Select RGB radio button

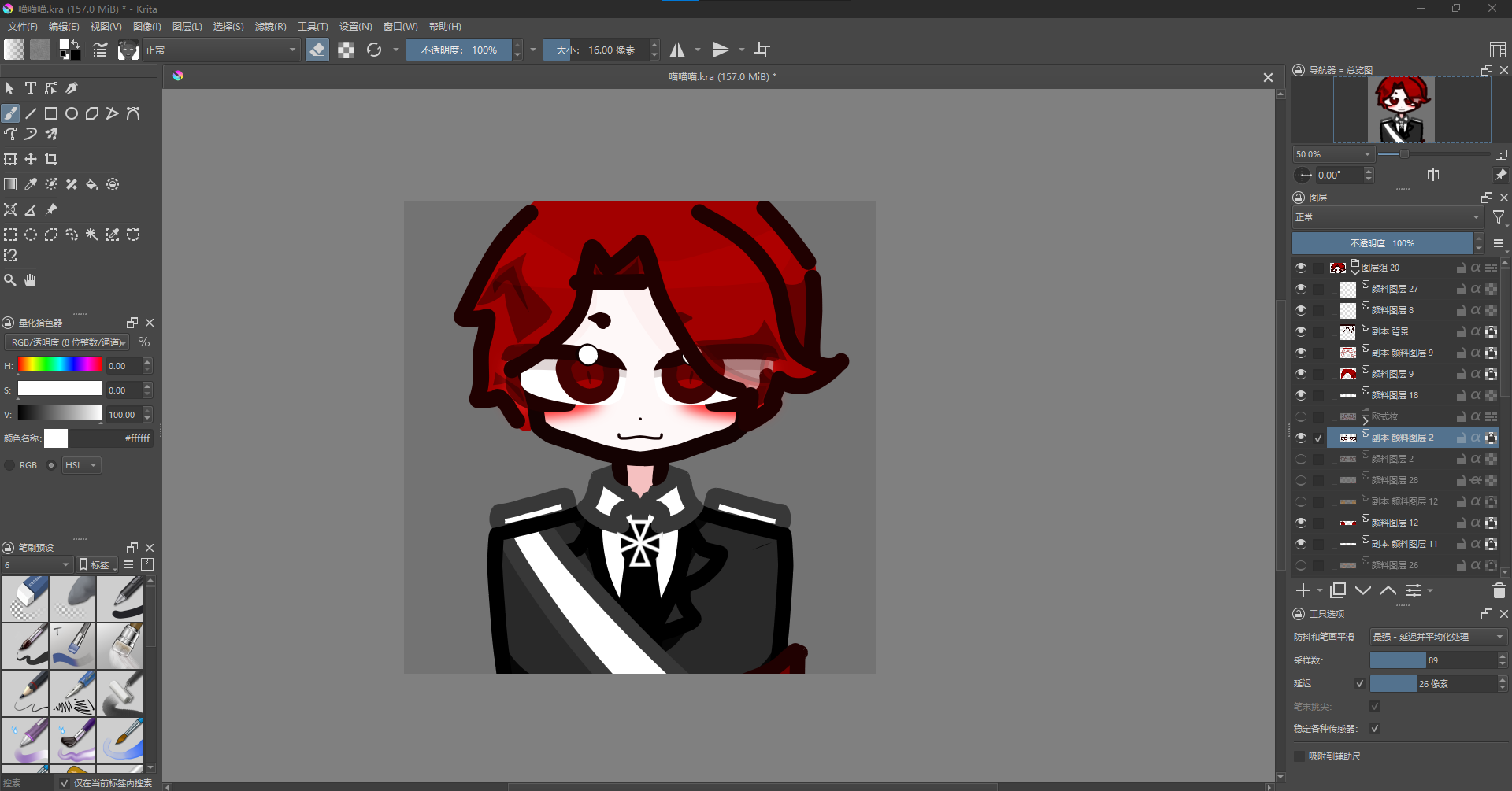pyautogui.click(x=9, y=465)
